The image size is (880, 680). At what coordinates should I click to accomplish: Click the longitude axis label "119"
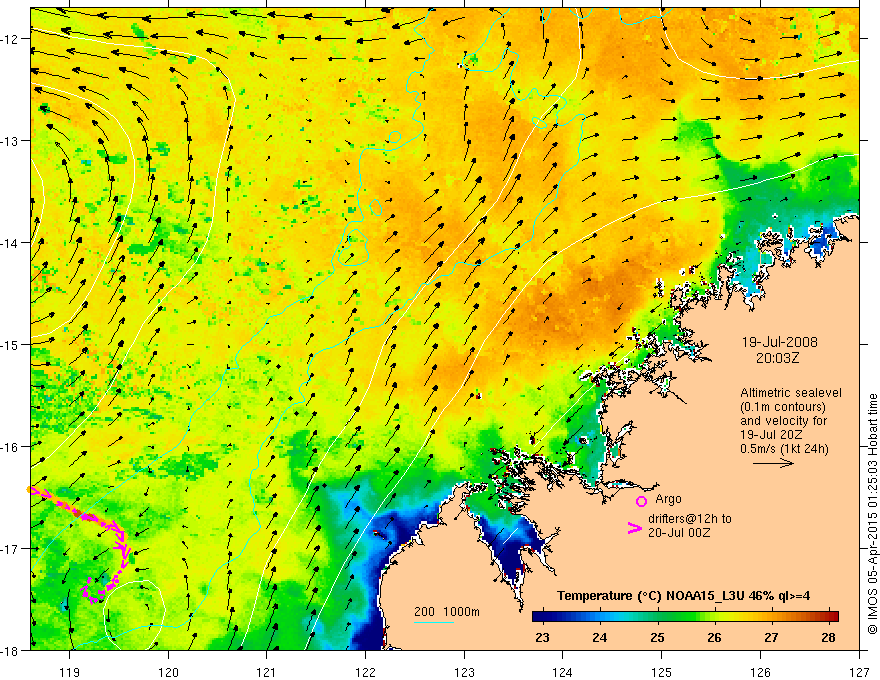(x=70, y=672)
